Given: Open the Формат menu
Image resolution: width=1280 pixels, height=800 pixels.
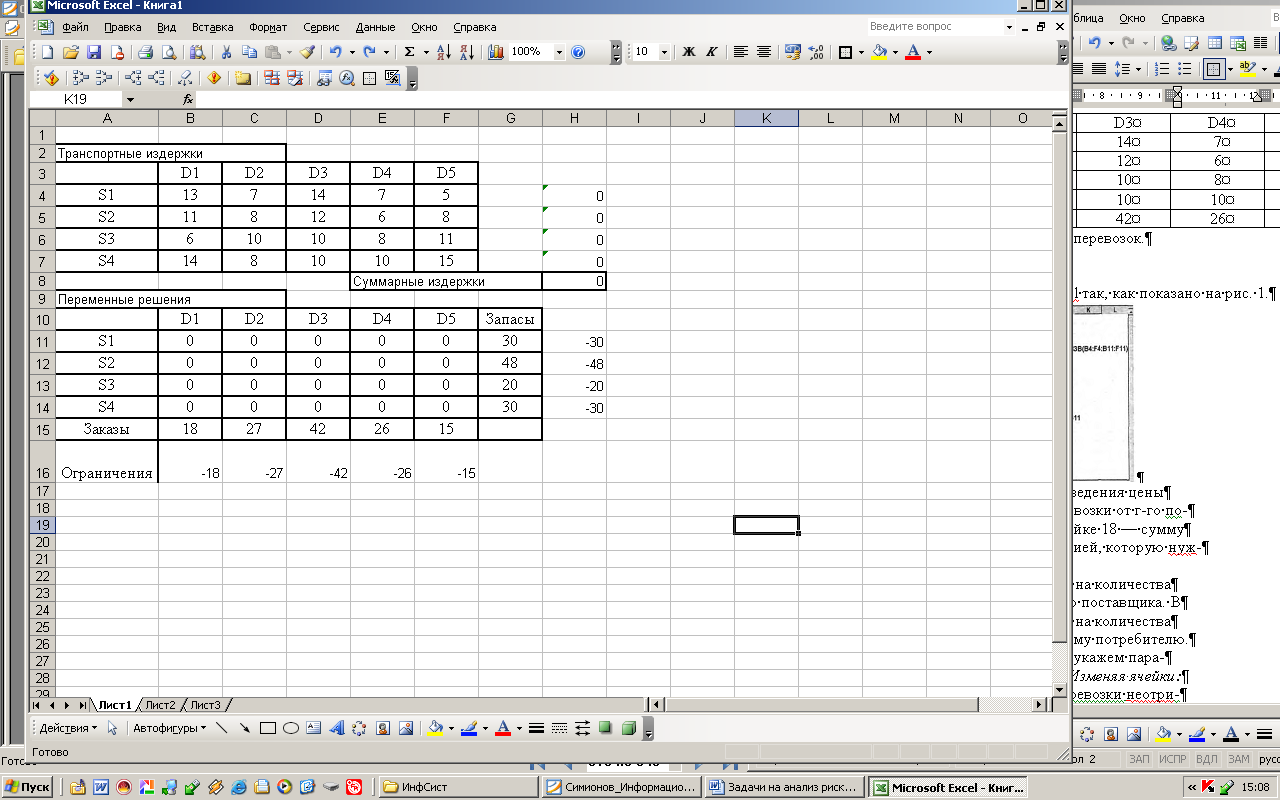Looking at the screenshot, I should 269,27.
